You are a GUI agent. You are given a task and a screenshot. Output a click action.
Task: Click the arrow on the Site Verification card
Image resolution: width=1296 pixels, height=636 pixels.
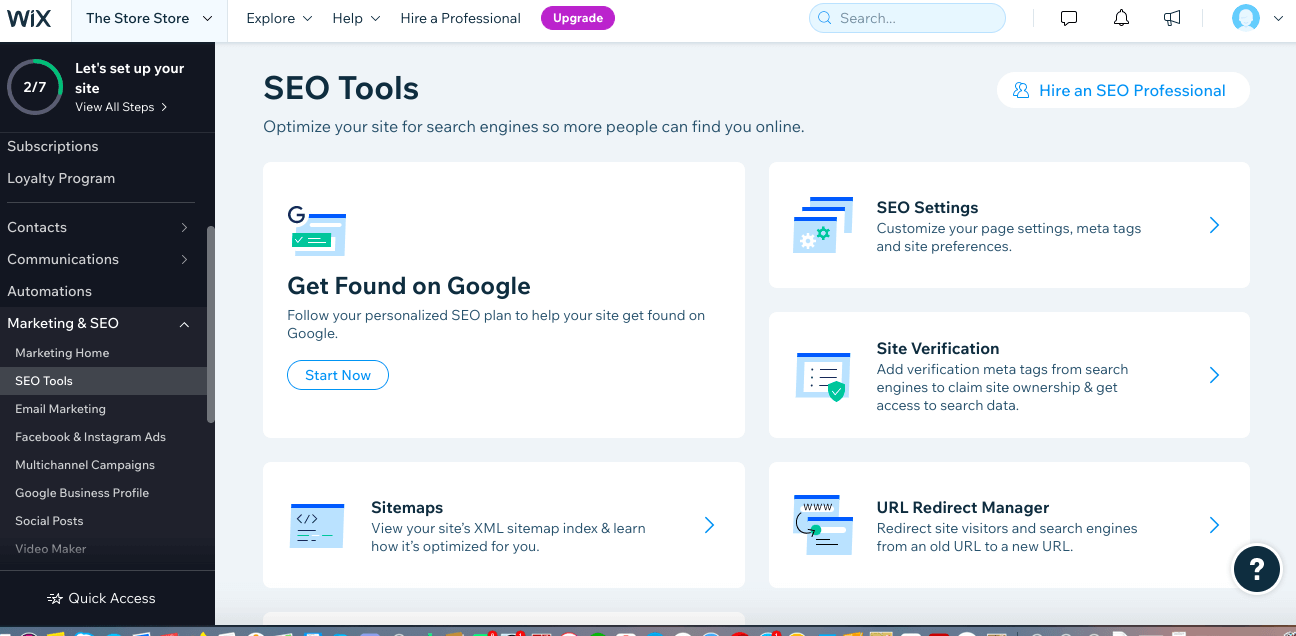click(1214, 375)
